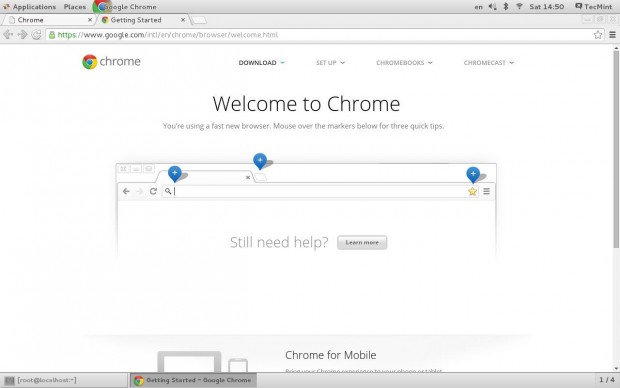
Task: Close the illustrated mock browser tab
Action: pos(248,177)
